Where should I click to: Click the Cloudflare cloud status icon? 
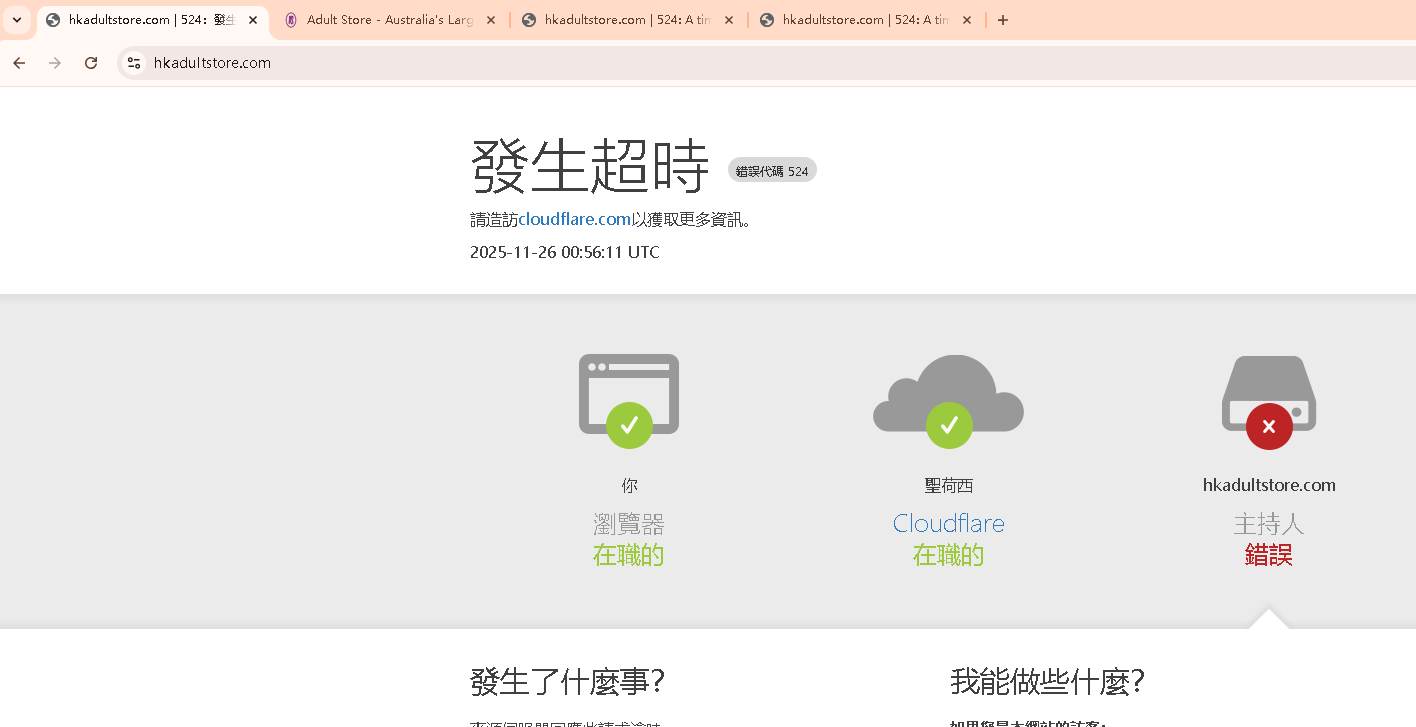click(948, 395)
